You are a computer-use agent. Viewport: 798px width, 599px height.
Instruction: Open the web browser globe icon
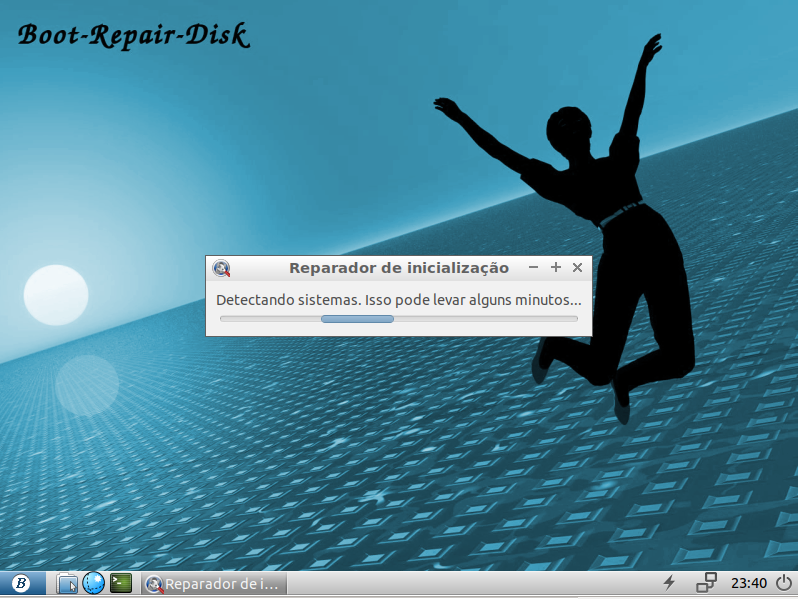93,583
